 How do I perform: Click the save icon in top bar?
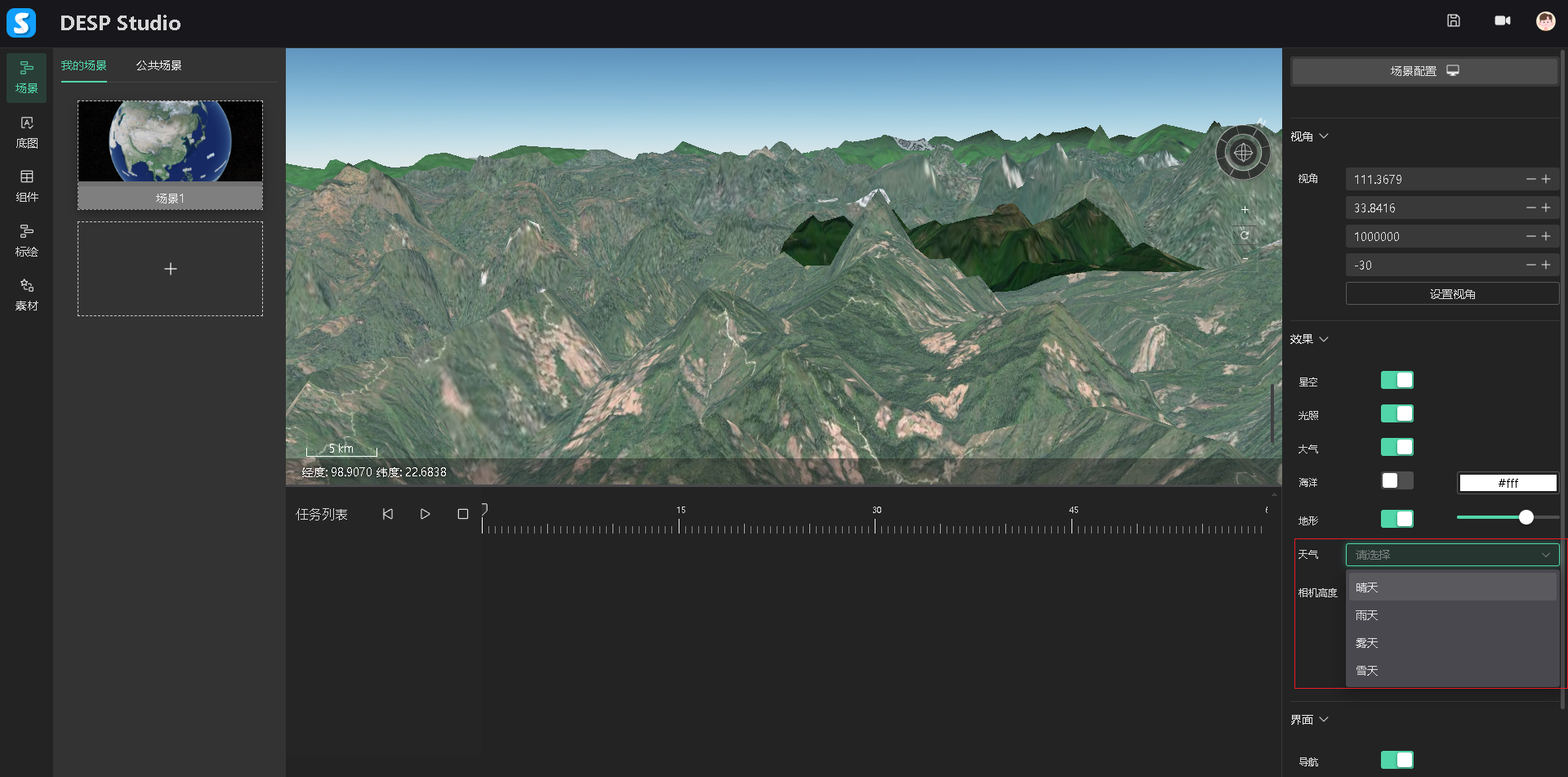point(1453,21)
